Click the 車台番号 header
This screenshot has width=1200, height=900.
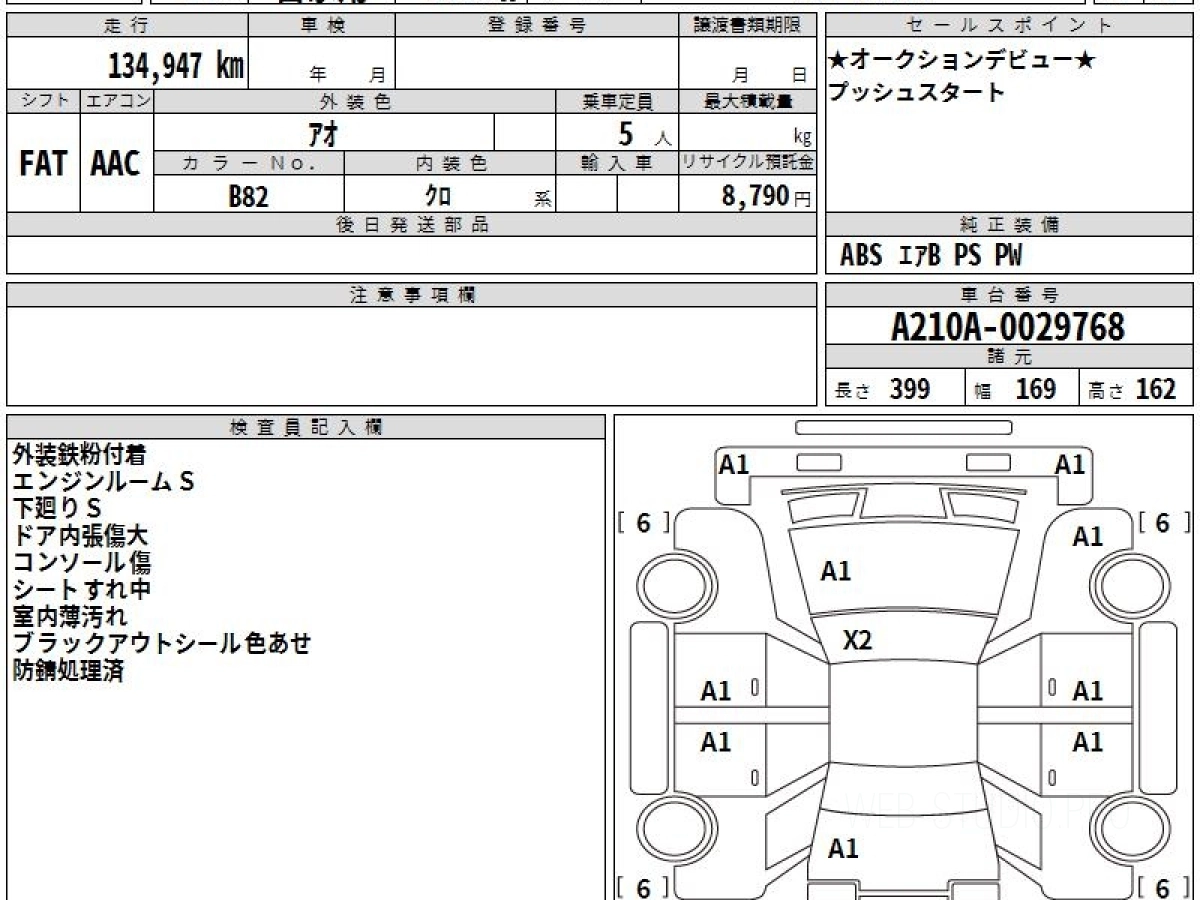point(1010,295)
